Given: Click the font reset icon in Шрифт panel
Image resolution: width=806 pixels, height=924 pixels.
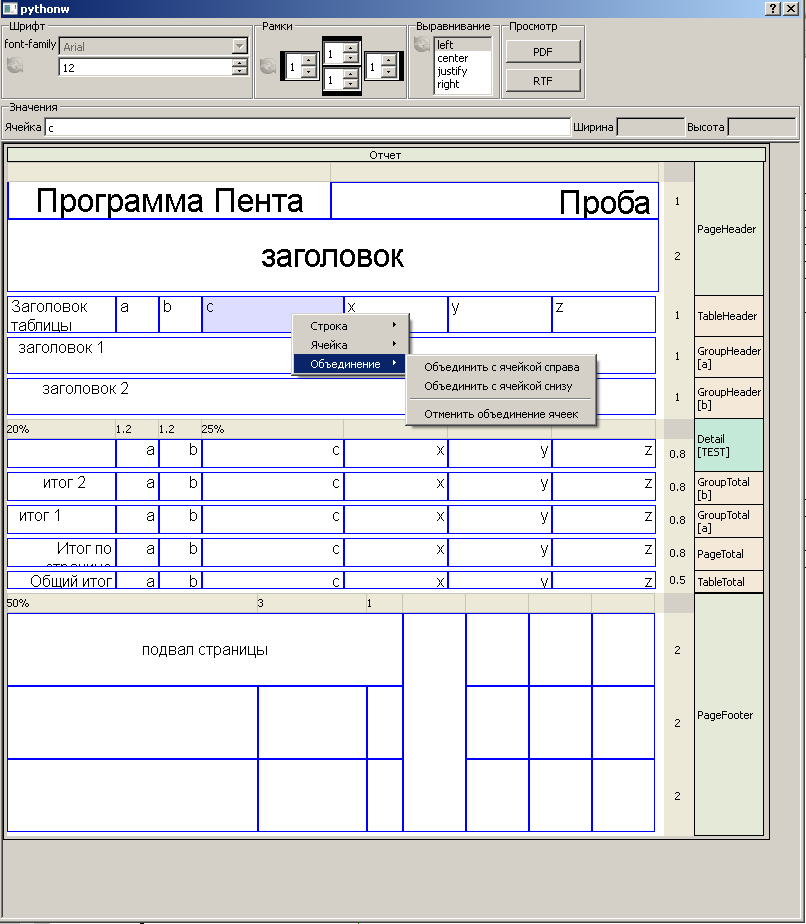Looking at the screenshot, I should tap(14, 66).
